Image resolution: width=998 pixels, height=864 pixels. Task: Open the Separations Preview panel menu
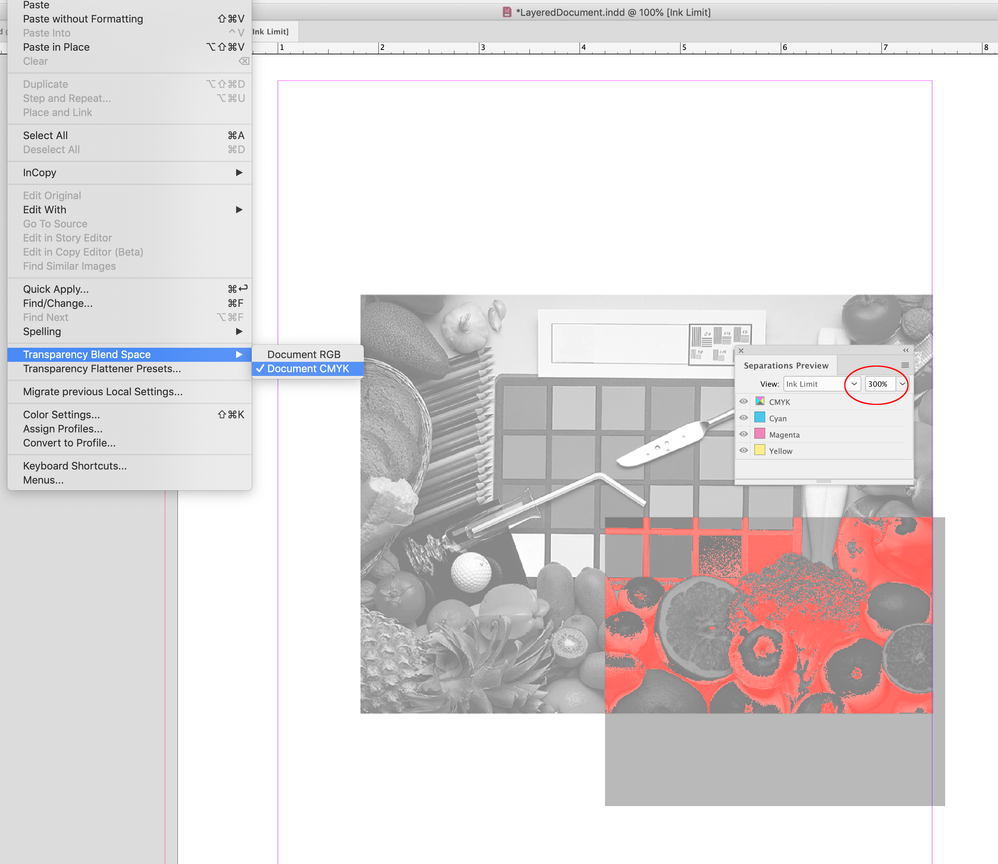pos(904,365)
